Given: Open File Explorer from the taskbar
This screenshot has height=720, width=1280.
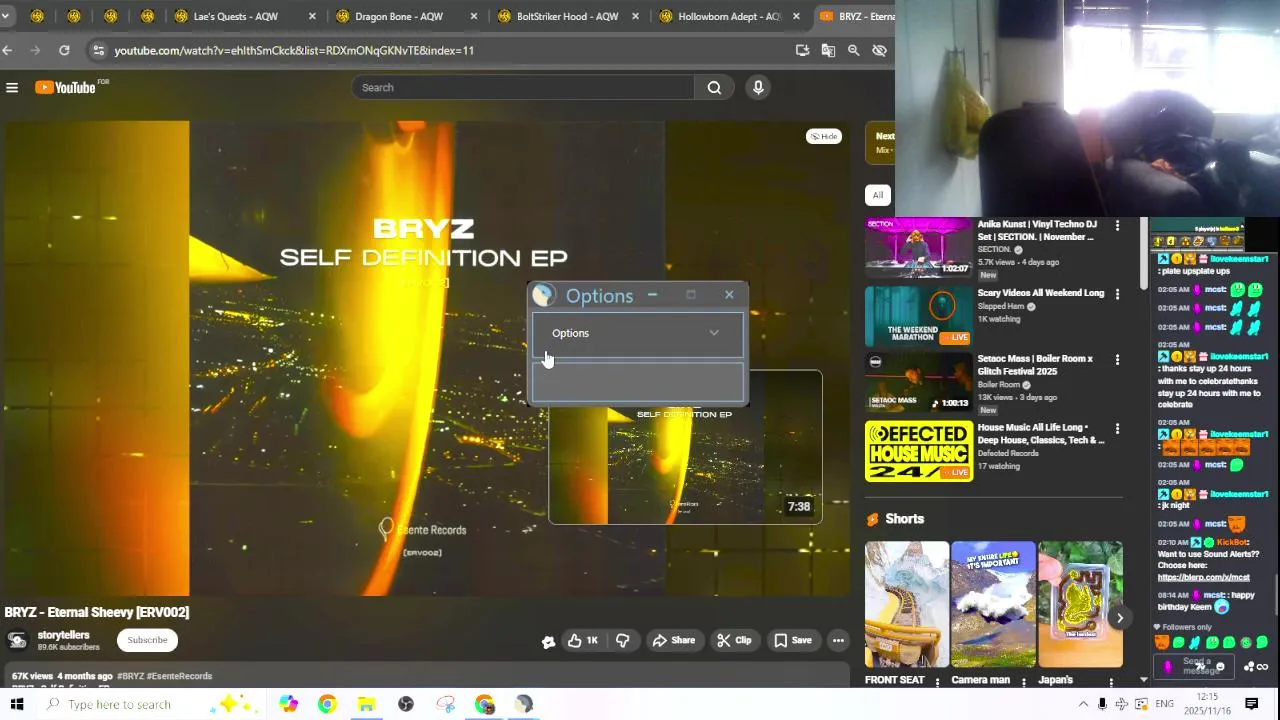Looking at the screenshot, I should [x=366, y=704].
